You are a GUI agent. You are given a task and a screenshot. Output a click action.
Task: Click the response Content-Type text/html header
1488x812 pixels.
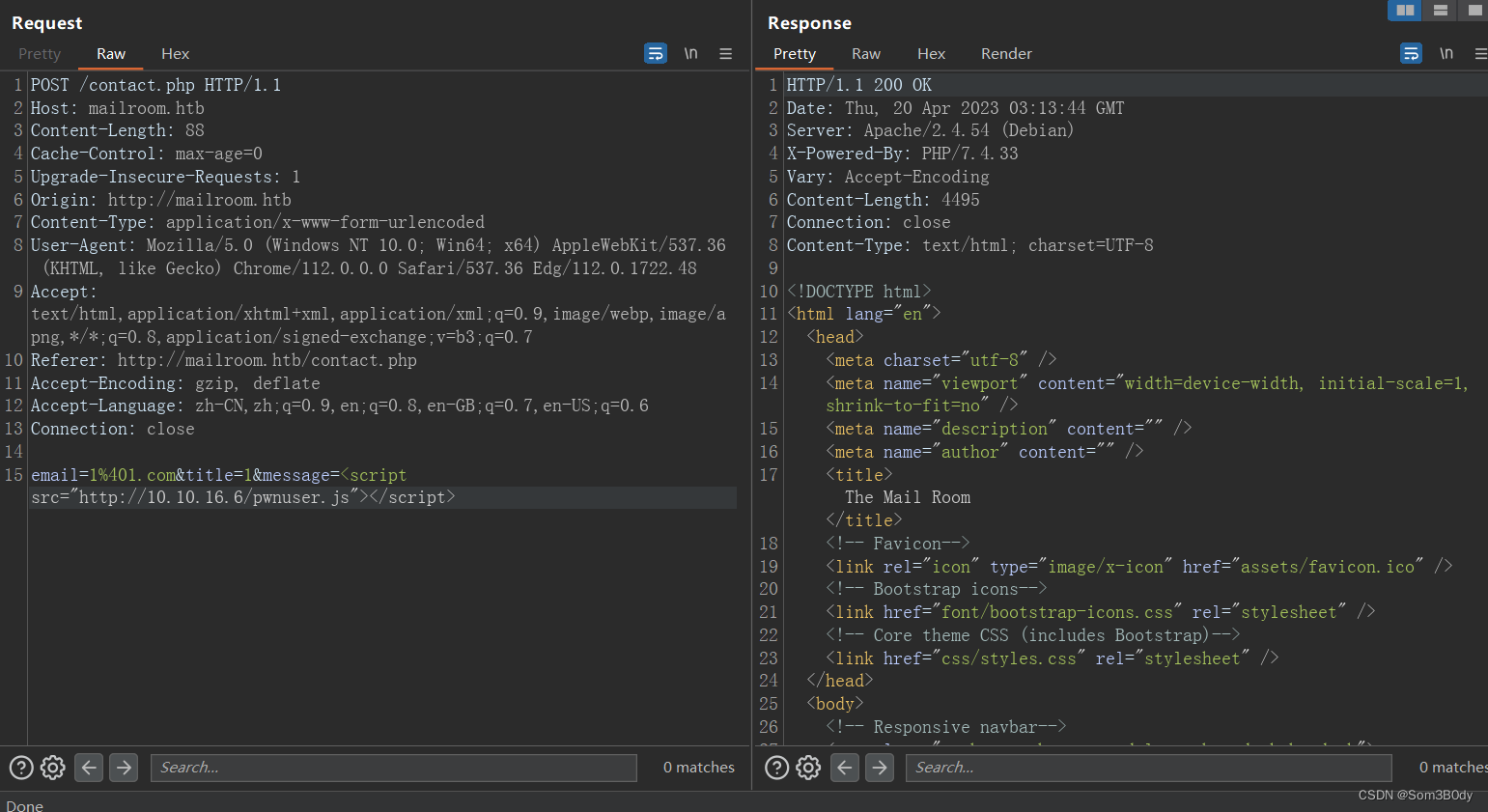[x=970, y=245]
